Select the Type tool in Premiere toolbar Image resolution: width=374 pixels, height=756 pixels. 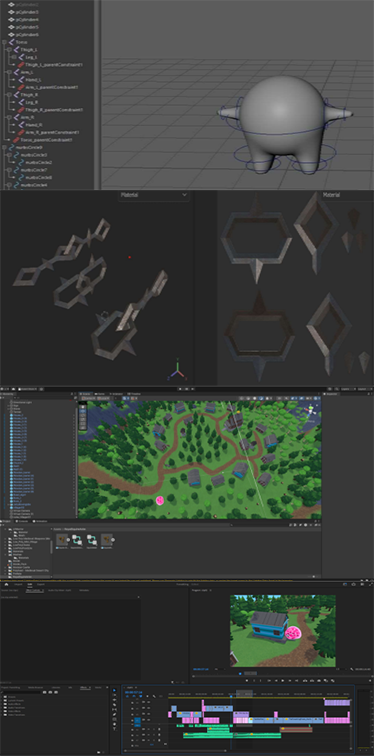click(114, 728)
